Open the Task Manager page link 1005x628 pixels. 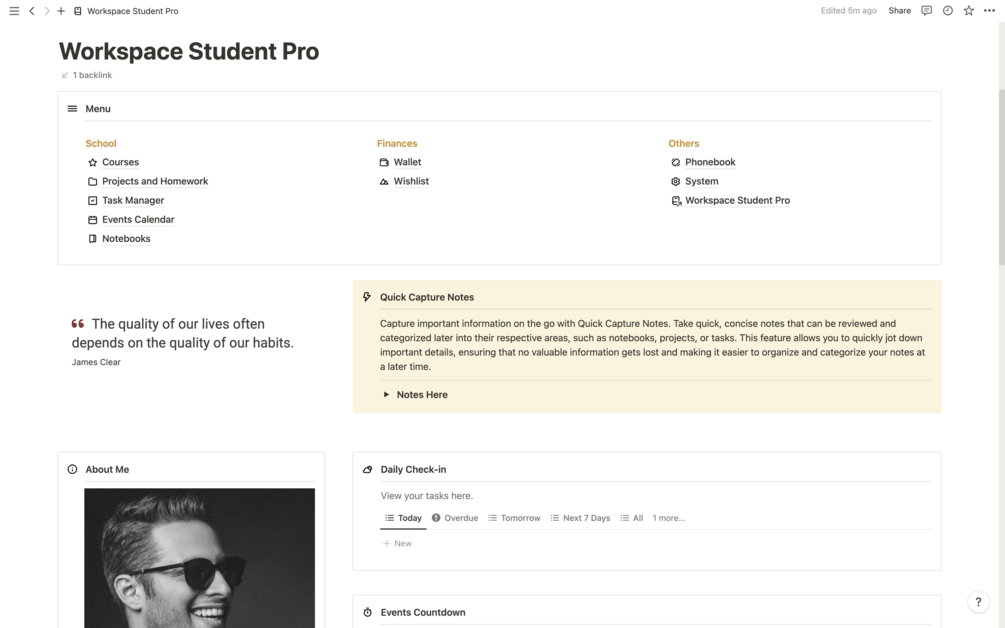click(132, 200)
